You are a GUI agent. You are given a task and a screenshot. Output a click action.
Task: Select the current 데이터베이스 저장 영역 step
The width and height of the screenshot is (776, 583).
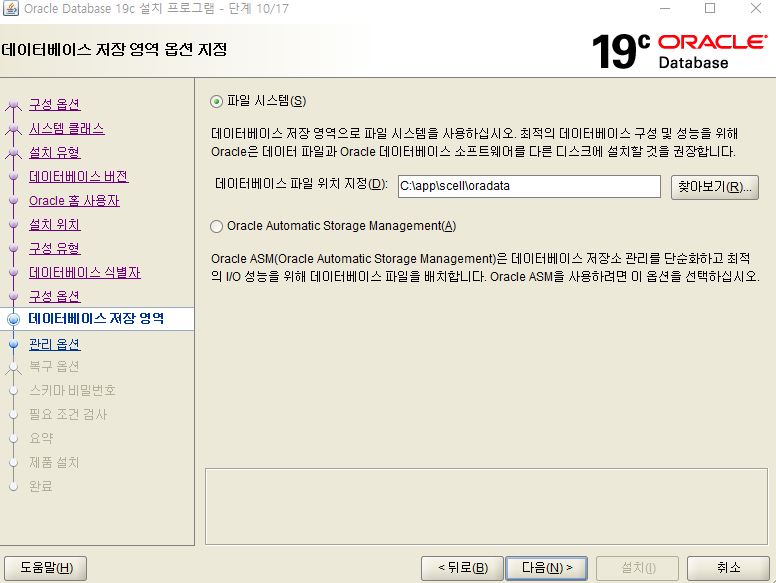click(97, 319)
